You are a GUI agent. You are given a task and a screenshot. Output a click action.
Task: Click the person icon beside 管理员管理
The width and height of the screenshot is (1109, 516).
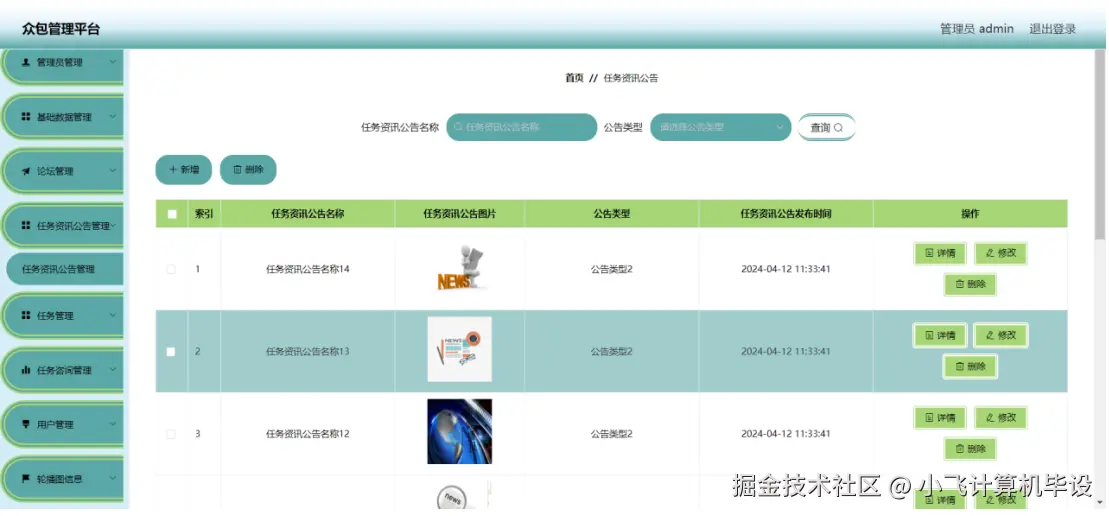26,62
